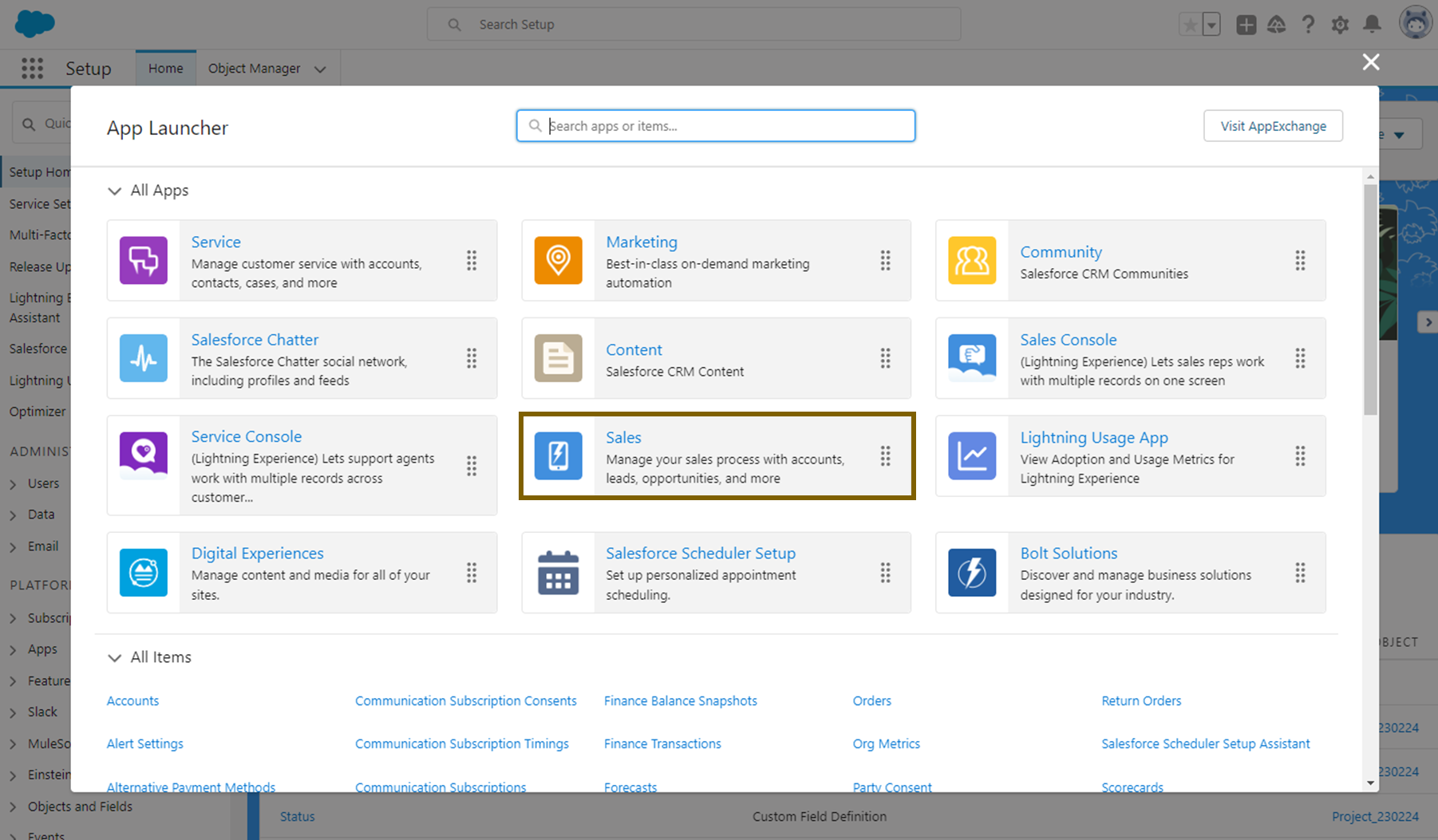This screenshot has width=1438, height=840.
Task: Open the Object Manager tab dropdown chevron
Action: [x=320, y=69]
